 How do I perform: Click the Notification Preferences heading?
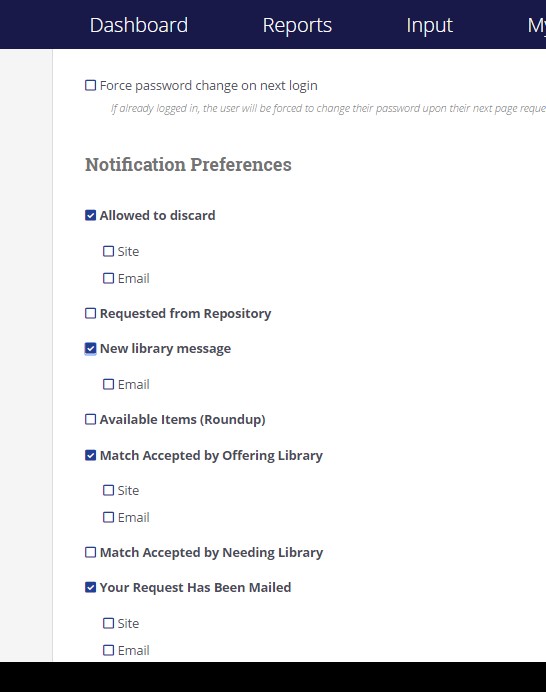[188, 165]
